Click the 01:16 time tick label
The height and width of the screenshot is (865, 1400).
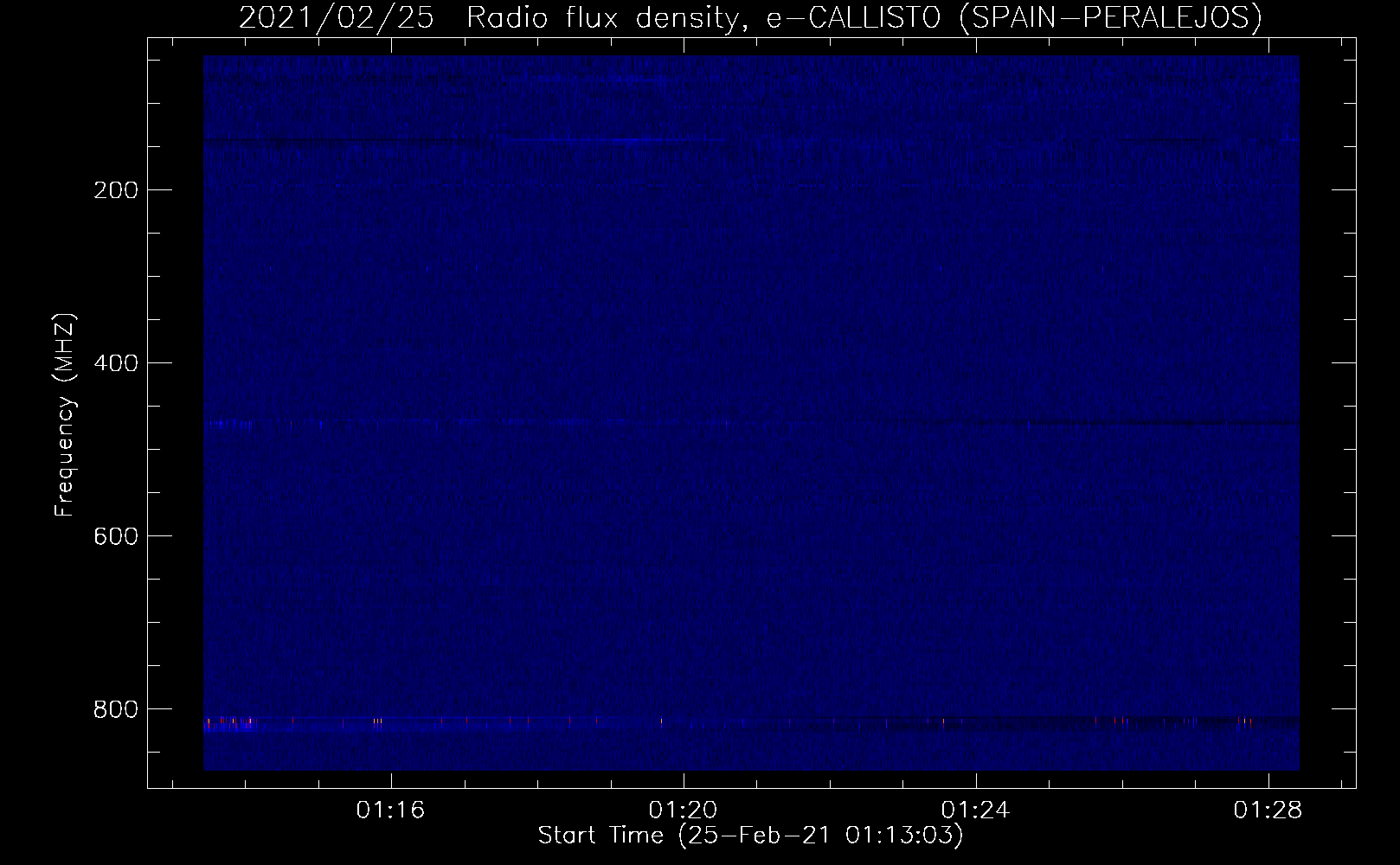(x=391, y=811)
